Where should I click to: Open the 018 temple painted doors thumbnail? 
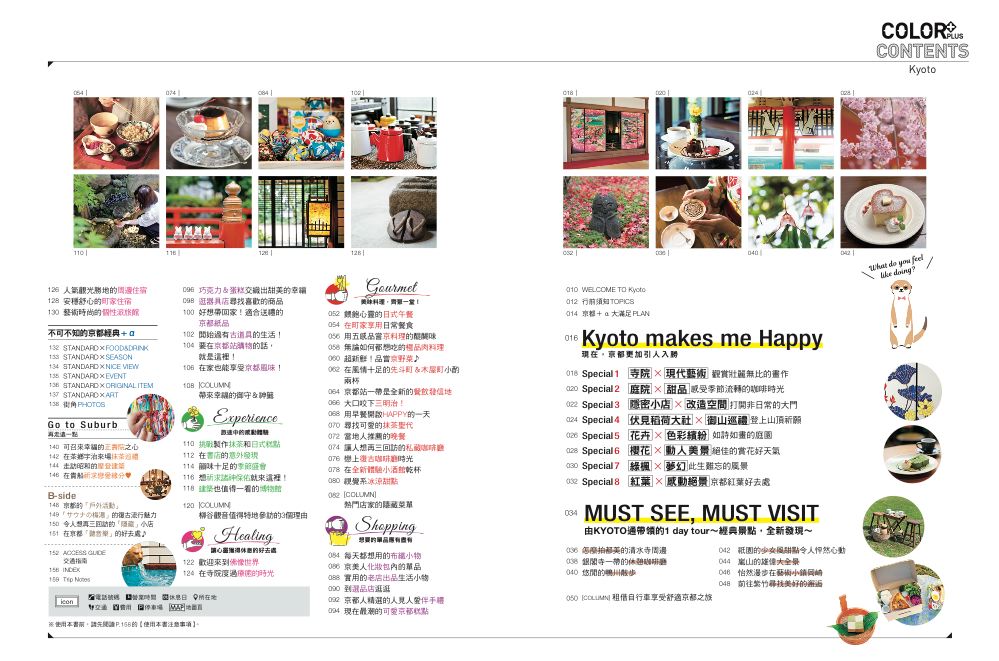coord(606,133)
